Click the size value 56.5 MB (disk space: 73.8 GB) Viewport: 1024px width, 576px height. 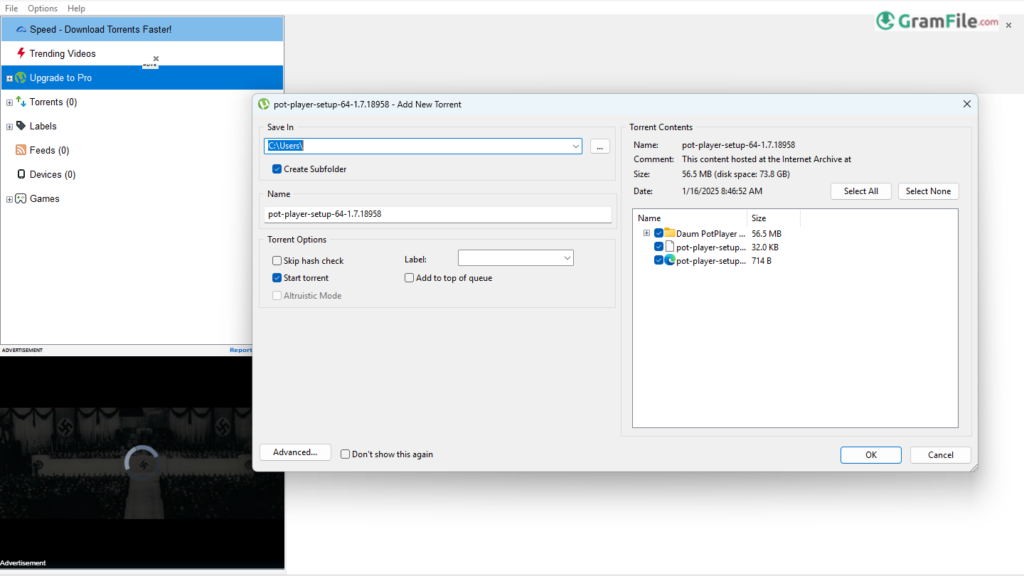pos(736,174)
